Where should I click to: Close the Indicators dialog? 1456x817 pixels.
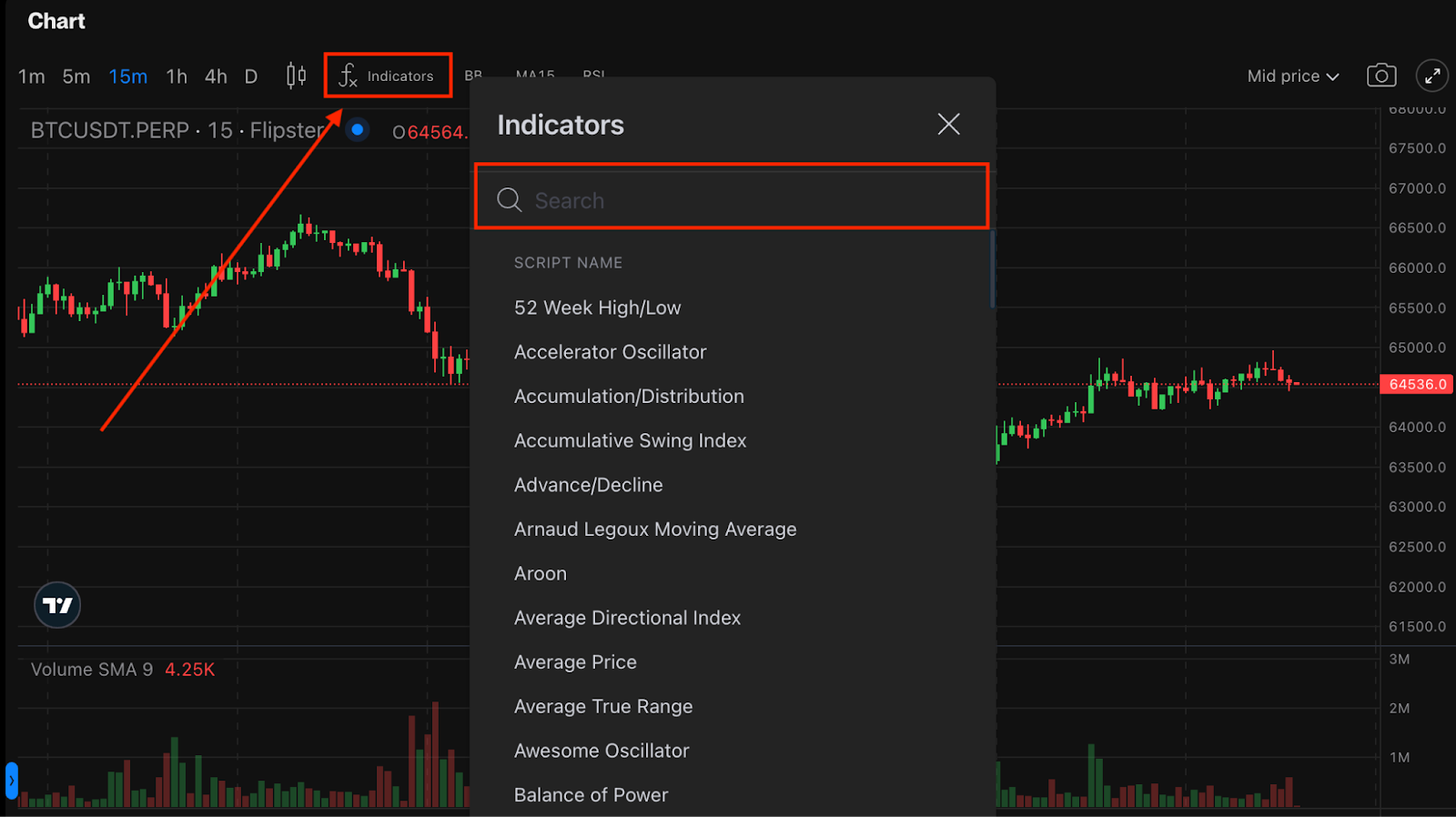949,124
